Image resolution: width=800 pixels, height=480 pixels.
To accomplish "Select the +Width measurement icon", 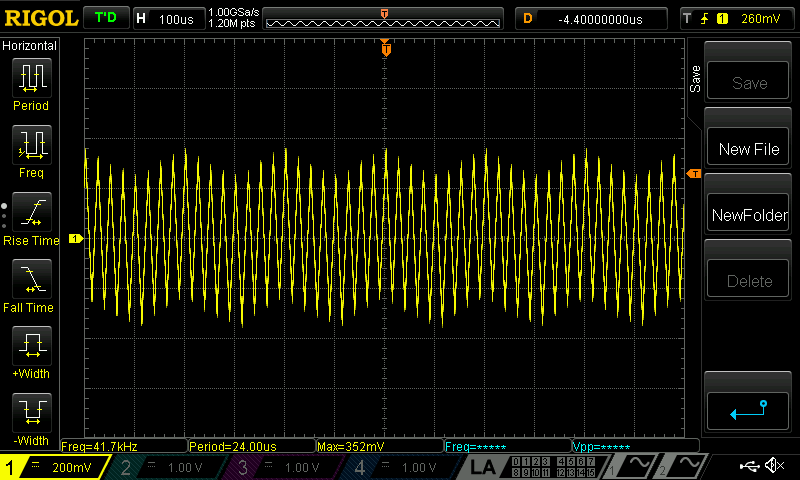I will pos(31,346).
